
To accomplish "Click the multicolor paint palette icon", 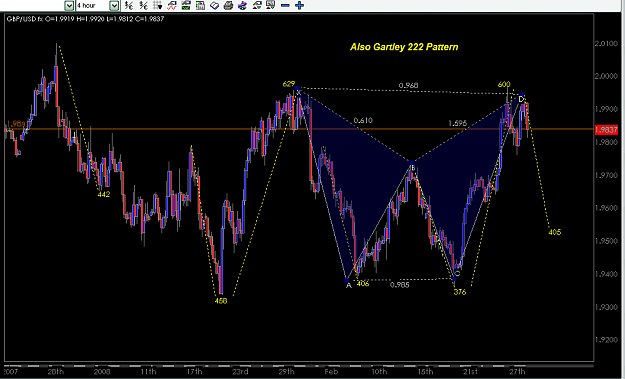I will click(242, 5).
